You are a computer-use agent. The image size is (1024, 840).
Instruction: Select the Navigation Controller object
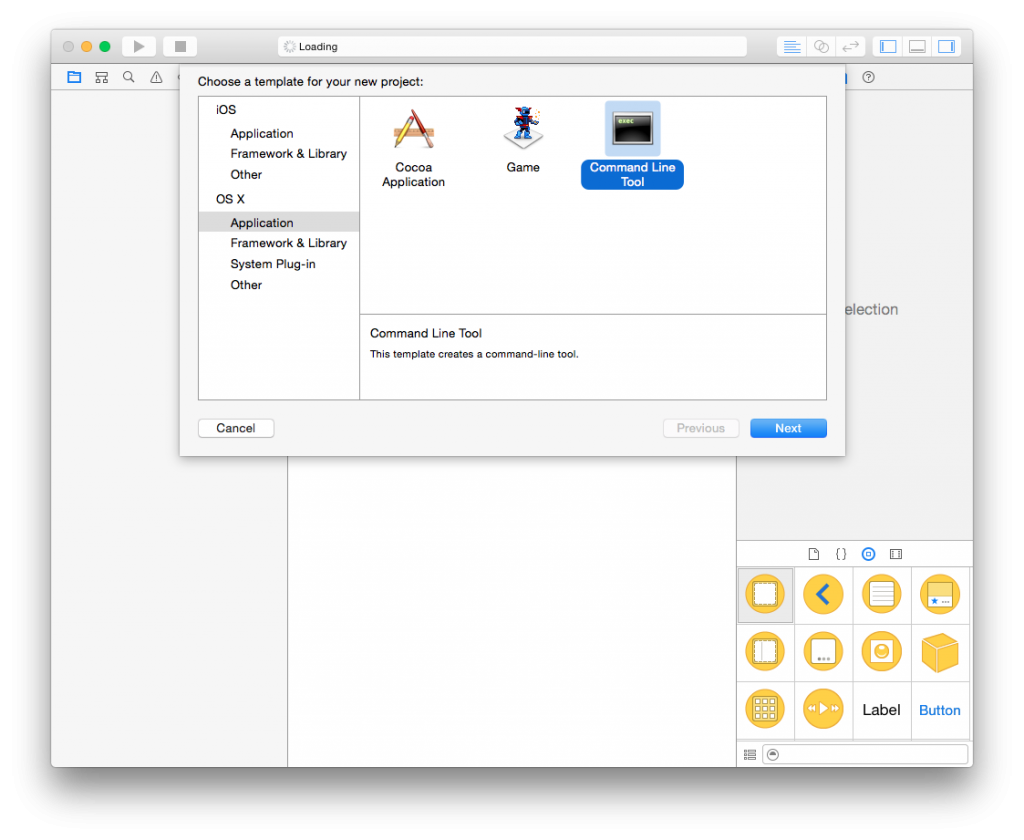tap(823, 594)
